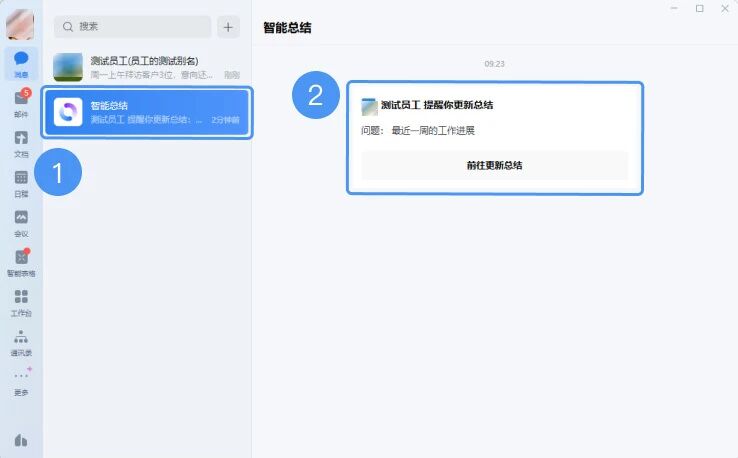The image size is (738, 458).
Task: Expand the 更多 (More) sidebar menu
Action: pyautogui.click(x=21, y=380)
